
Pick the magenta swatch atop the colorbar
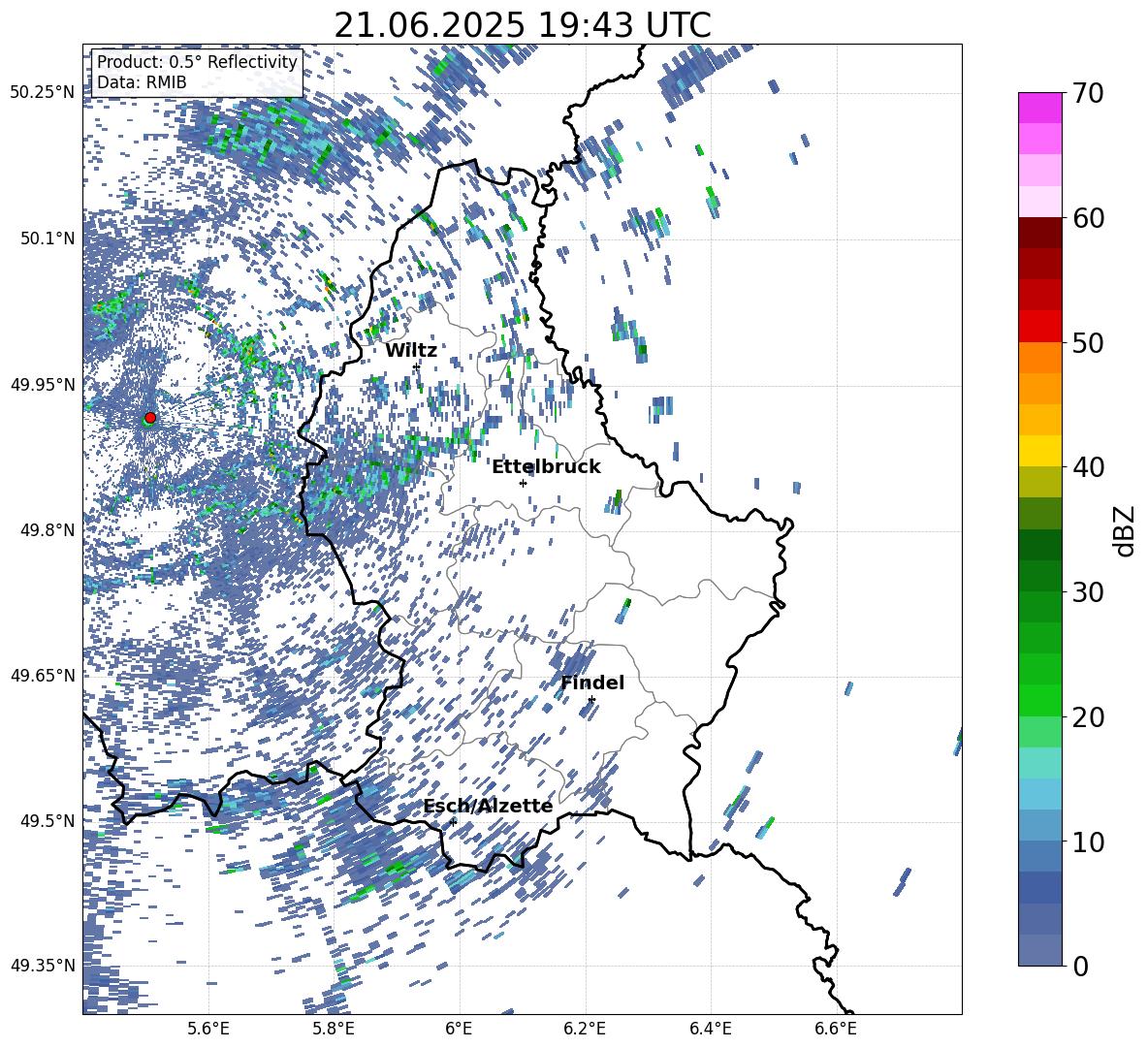click(1039, 109)
